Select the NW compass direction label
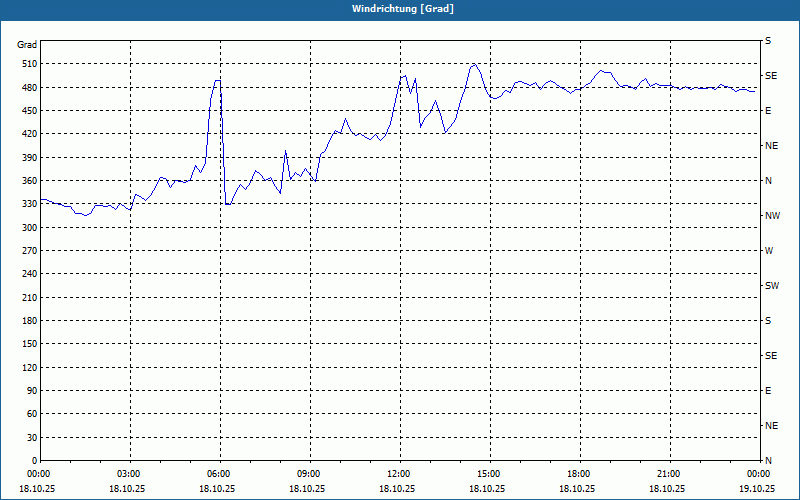The height and width of the screenshot is (500, 800). pos(772,216)
